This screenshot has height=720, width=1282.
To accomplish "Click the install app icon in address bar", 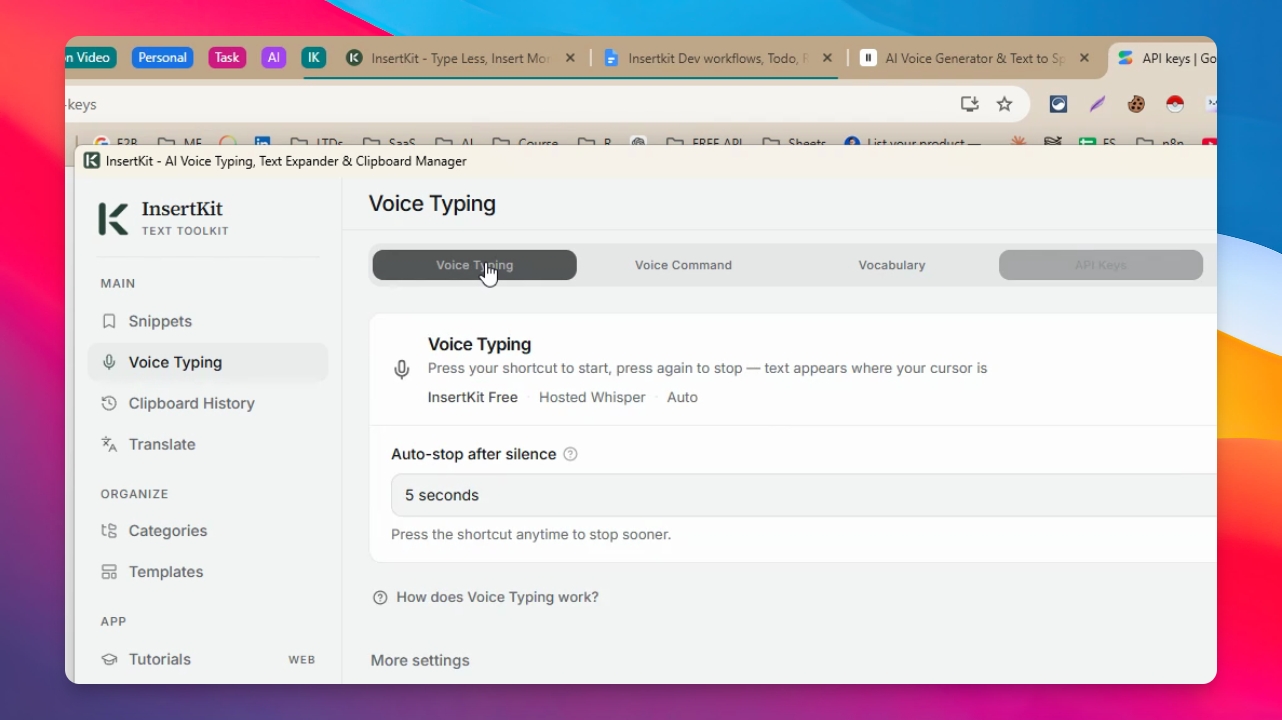I will [969, 104].
